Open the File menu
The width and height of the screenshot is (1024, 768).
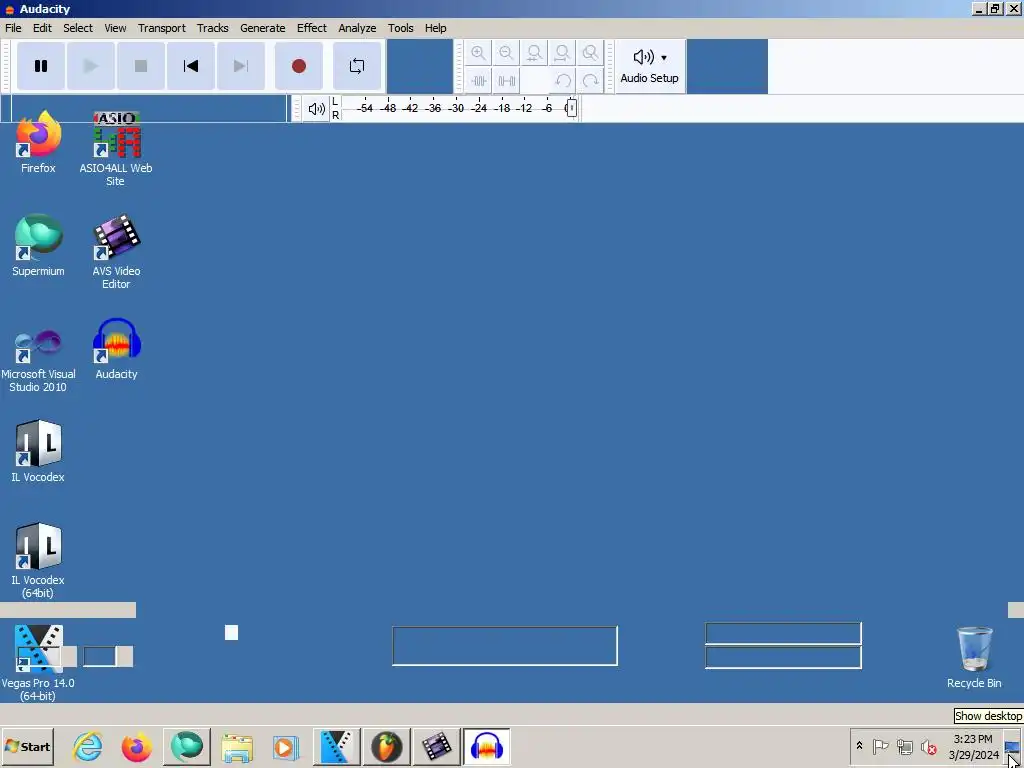pos(13,28)
